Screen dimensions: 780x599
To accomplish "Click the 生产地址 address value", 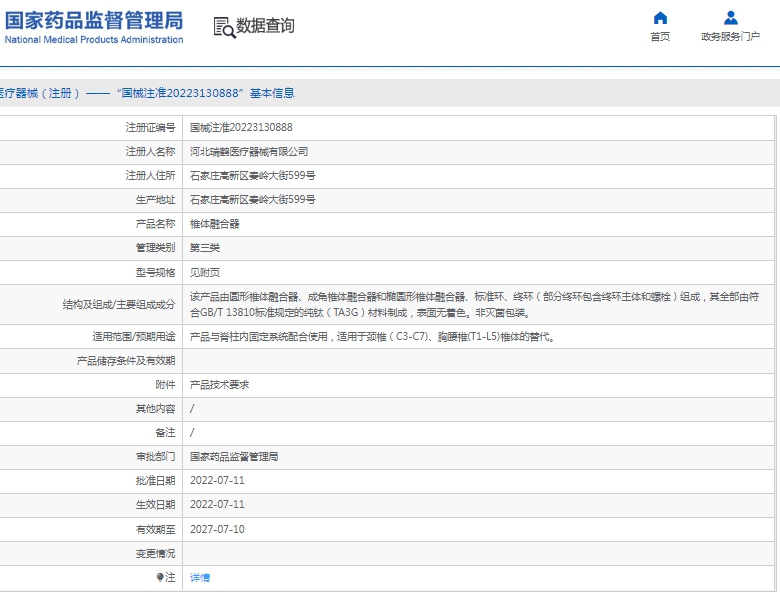I will pos(253,200).
